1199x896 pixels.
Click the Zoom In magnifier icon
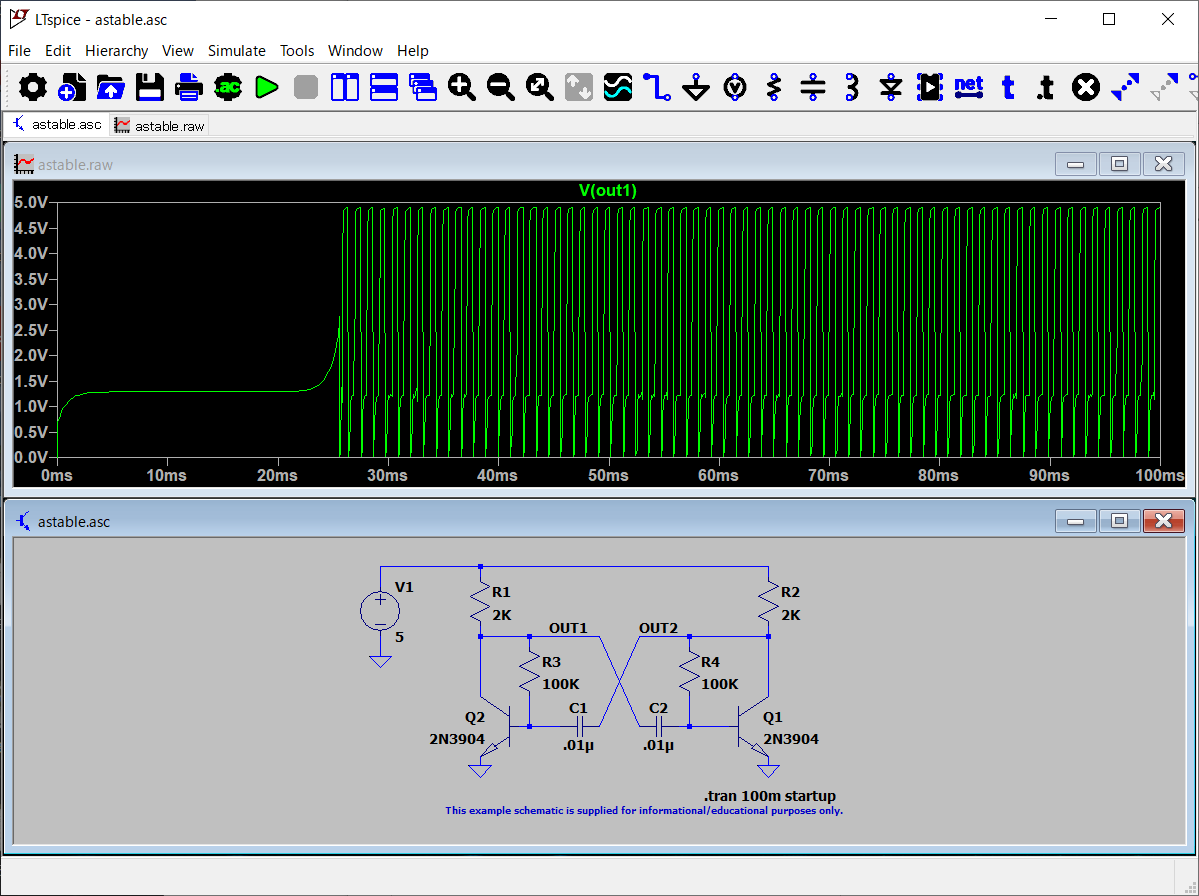462,88
